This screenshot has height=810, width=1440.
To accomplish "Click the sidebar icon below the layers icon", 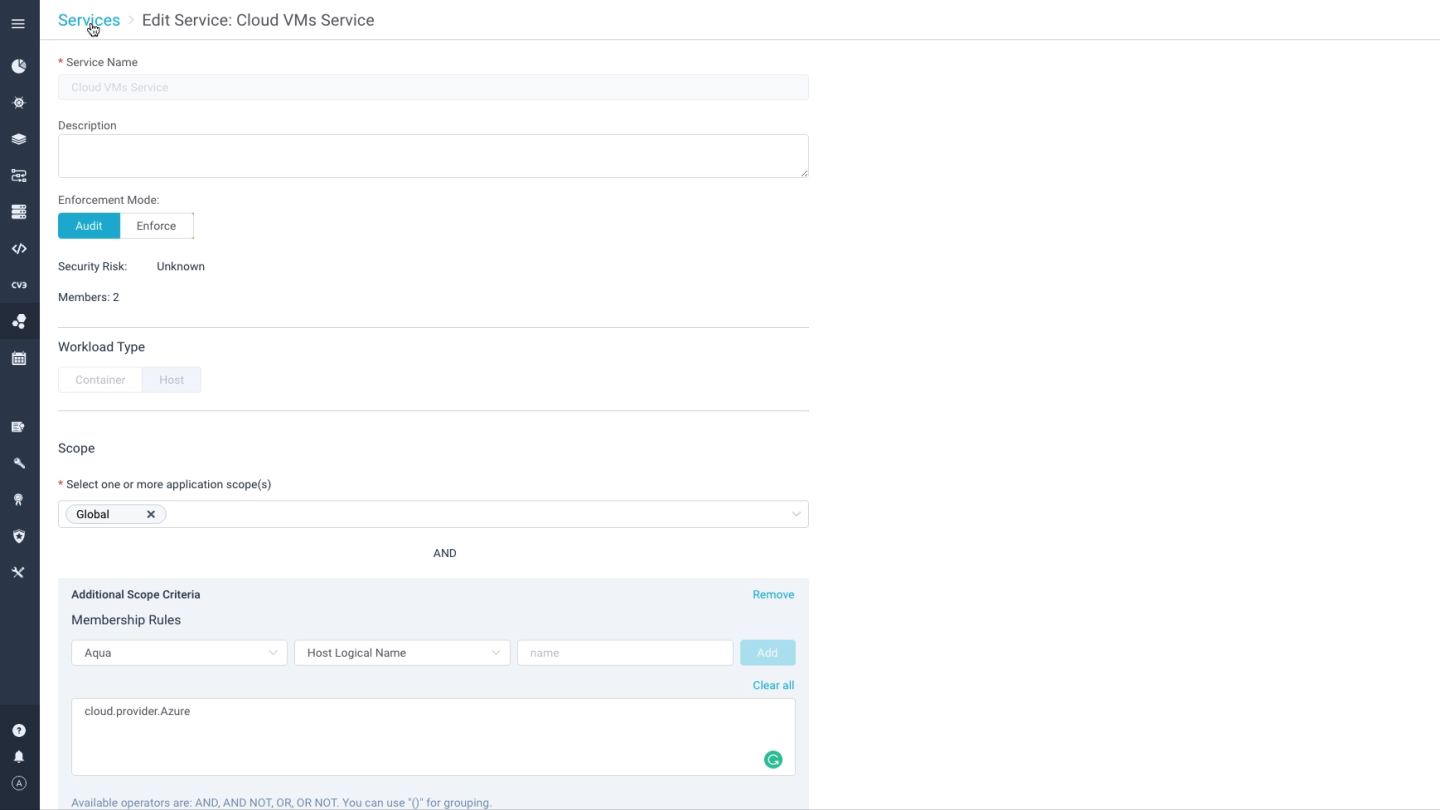I will point(18,176).
